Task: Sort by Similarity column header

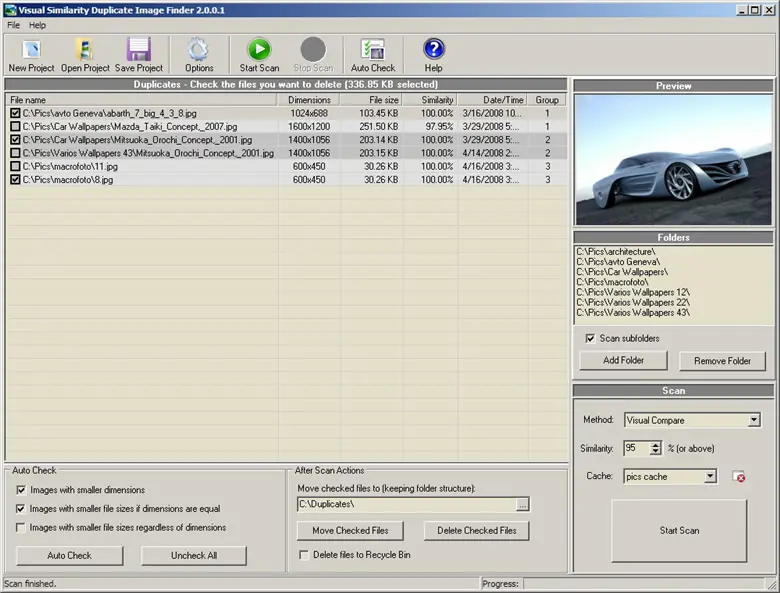Action: [x=430, y=100]
